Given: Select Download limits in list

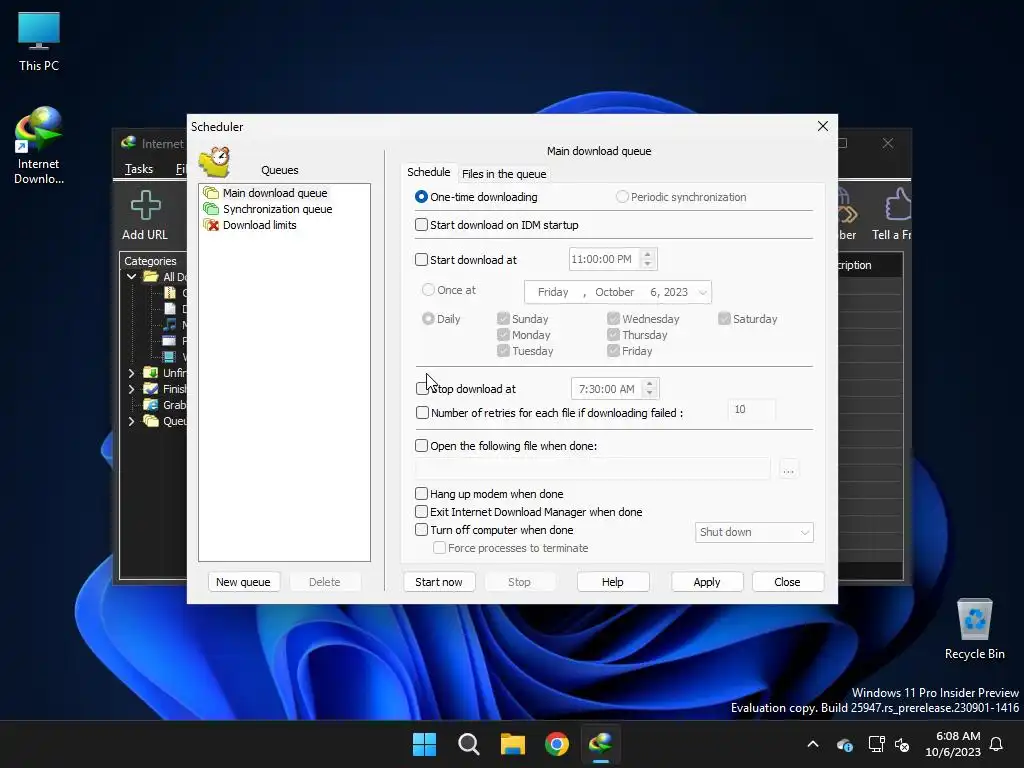Looking at the screenshot, I should (259, 225).
